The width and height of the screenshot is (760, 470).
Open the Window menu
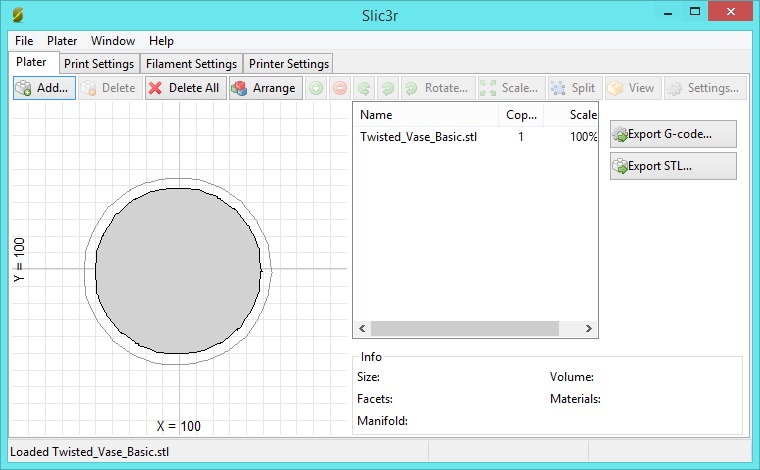coord(113,41)
